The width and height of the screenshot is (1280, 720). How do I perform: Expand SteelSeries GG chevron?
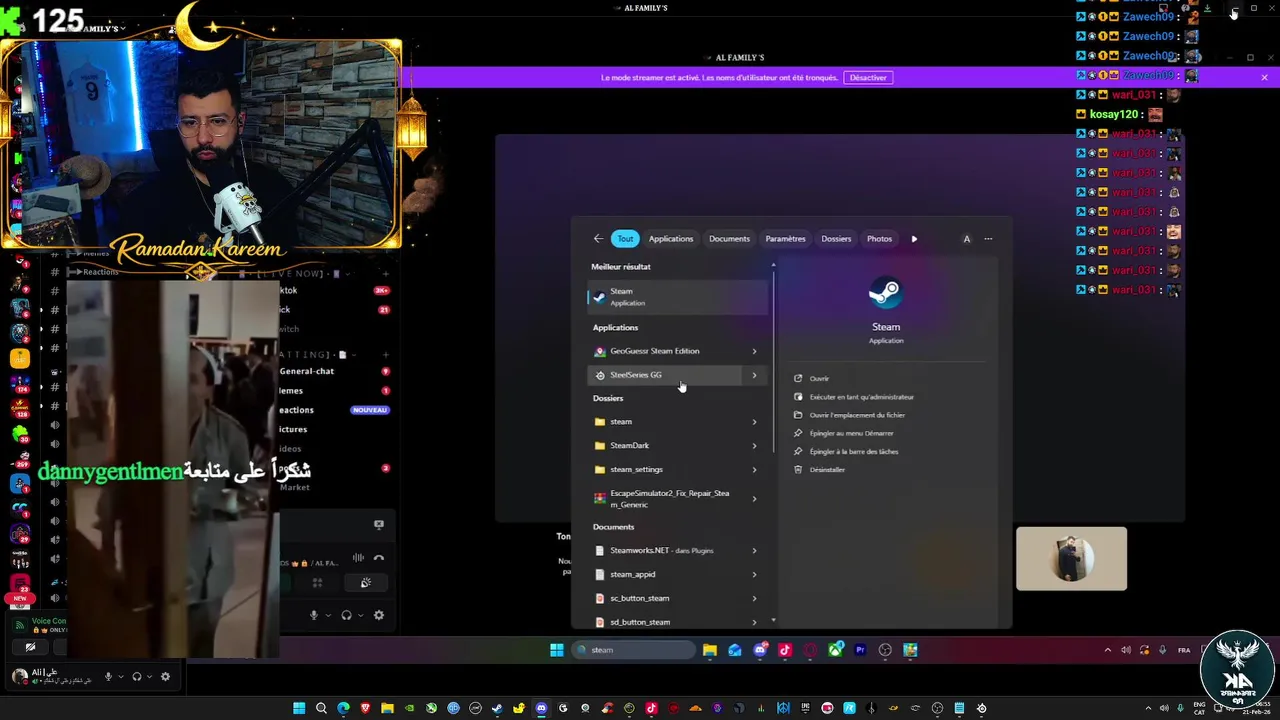754,375
